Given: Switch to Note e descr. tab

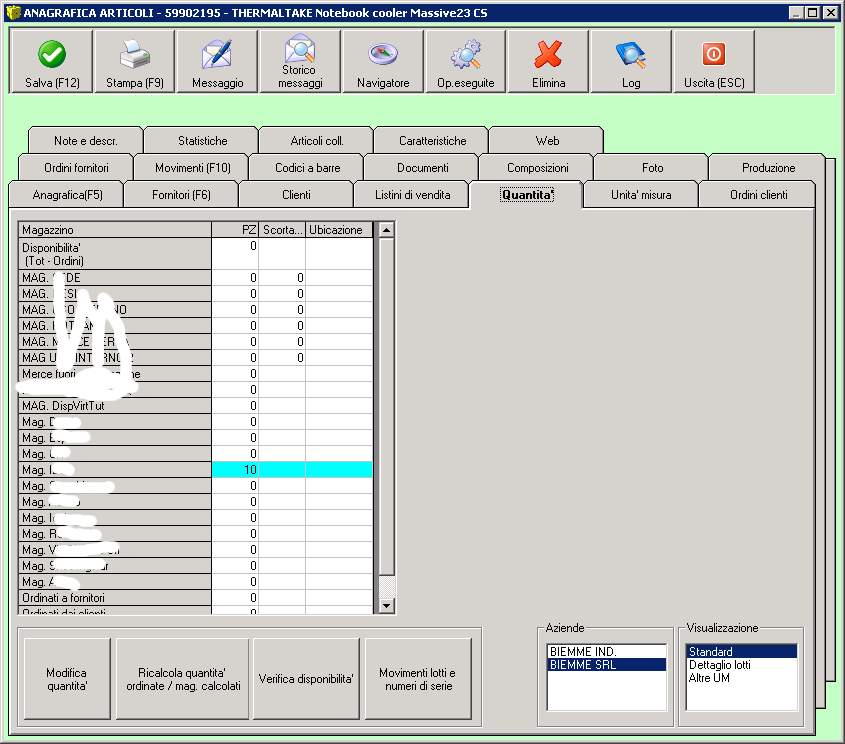Looking at the screenshot, I should (x=86, y=141).
